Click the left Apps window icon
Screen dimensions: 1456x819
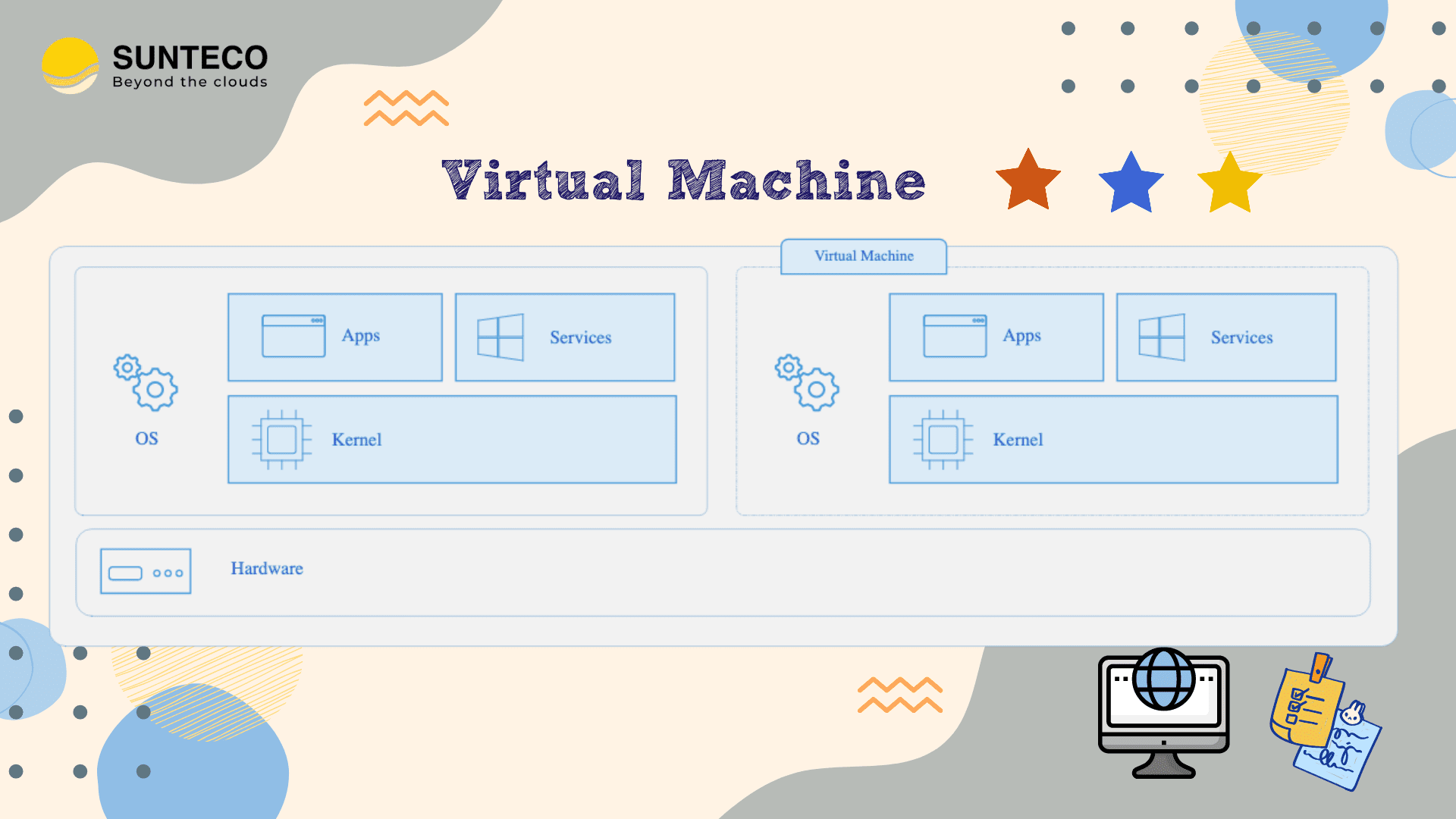tap(293, 336)
